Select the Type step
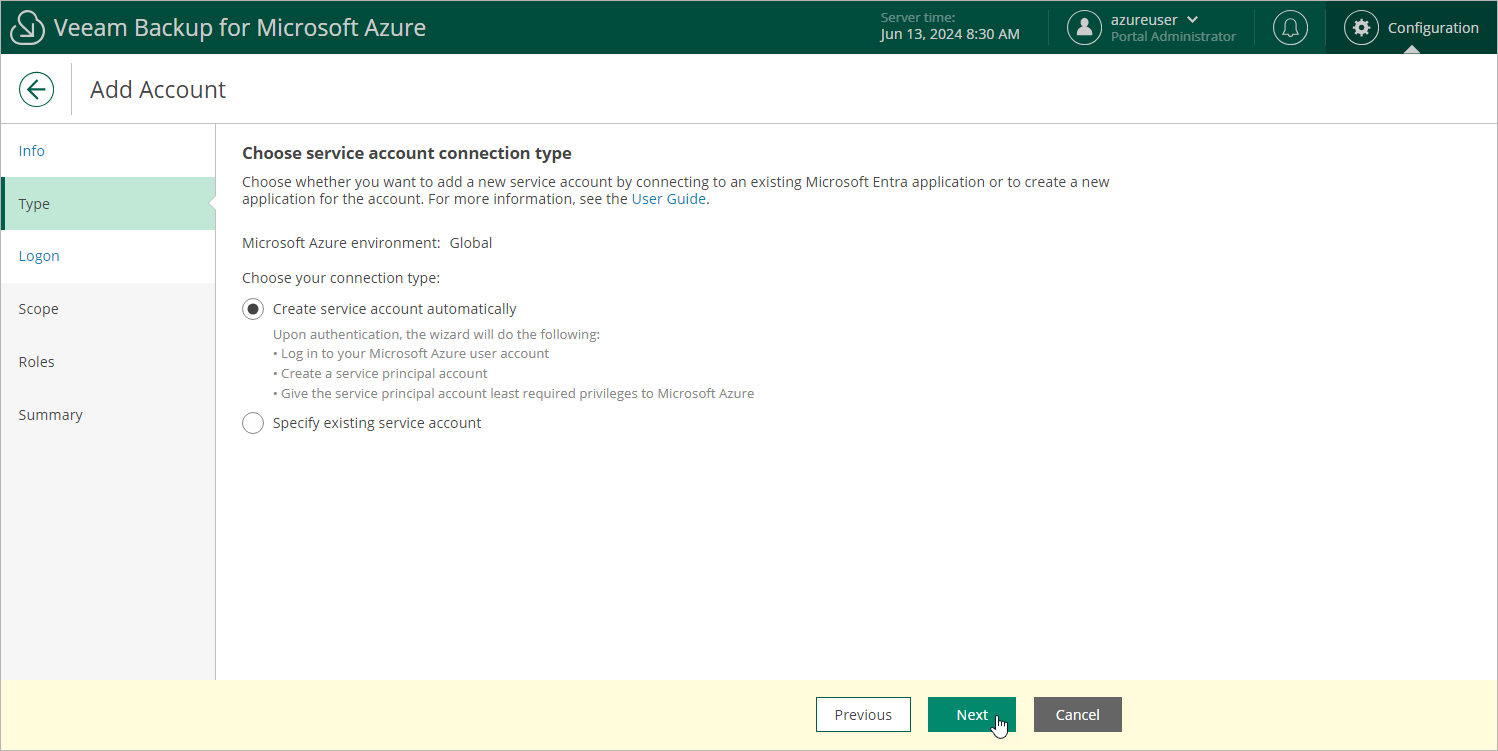This screenshot has width=1498, height=751. coord(34,204)
